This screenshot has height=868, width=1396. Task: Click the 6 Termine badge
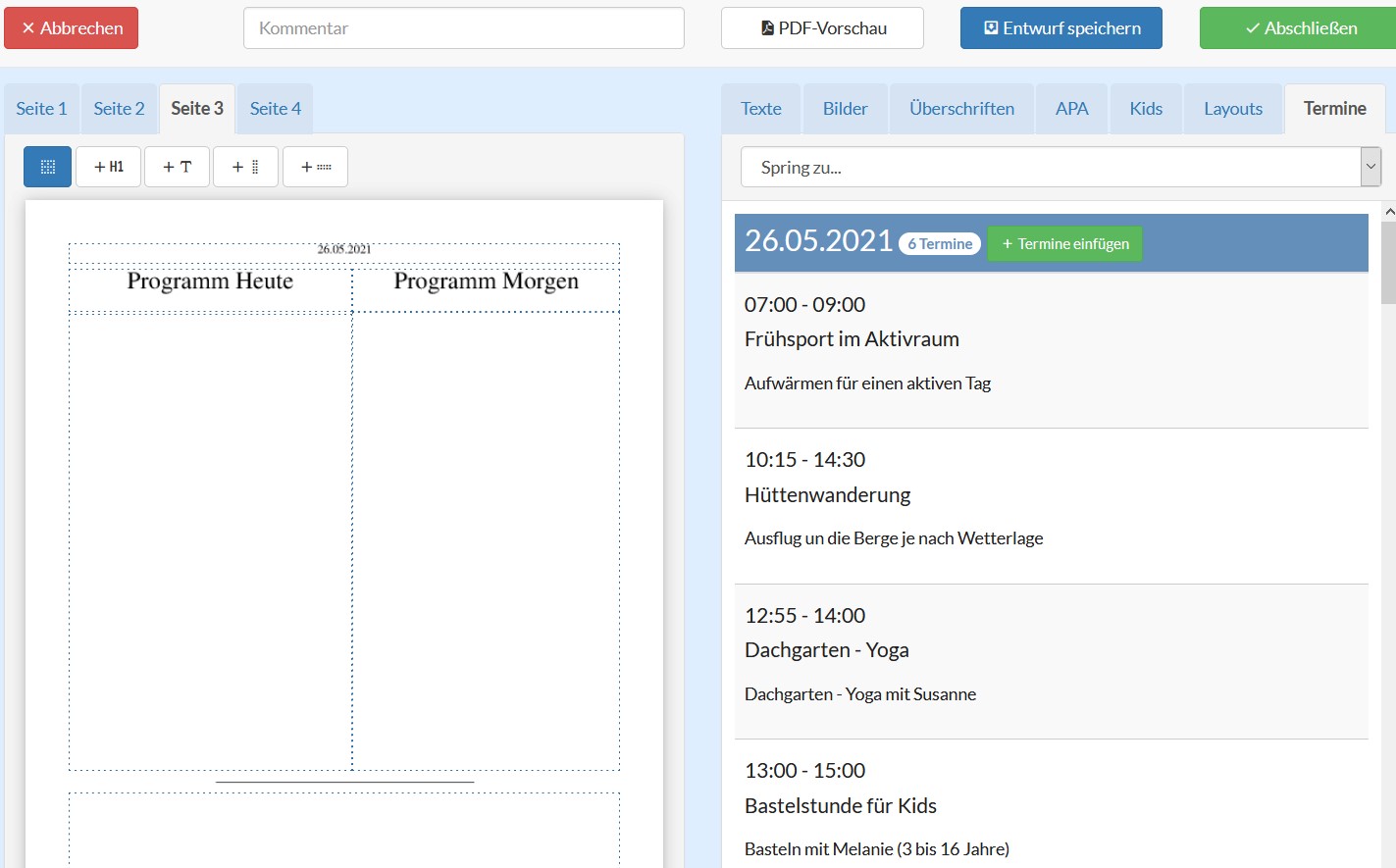tap(940, 244)
